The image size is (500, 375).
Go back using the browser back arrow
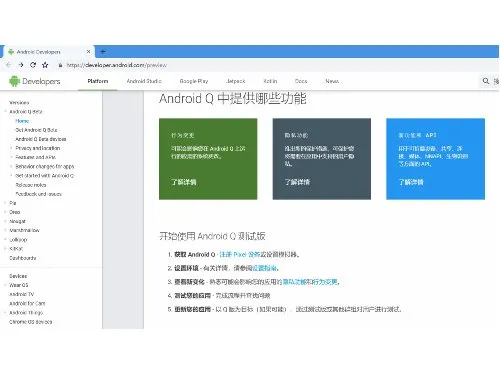(9, 65)
